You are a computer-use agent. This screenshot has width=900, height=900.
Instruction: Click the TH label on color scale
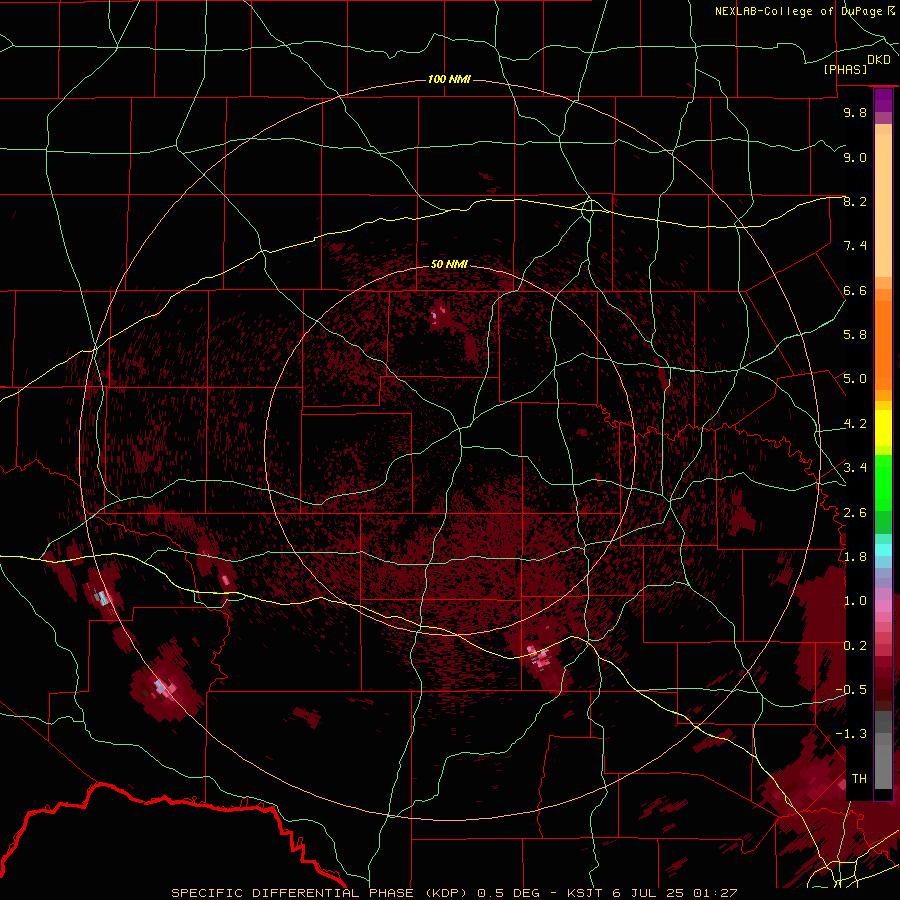pyautogui.click(x=859, y=779)
